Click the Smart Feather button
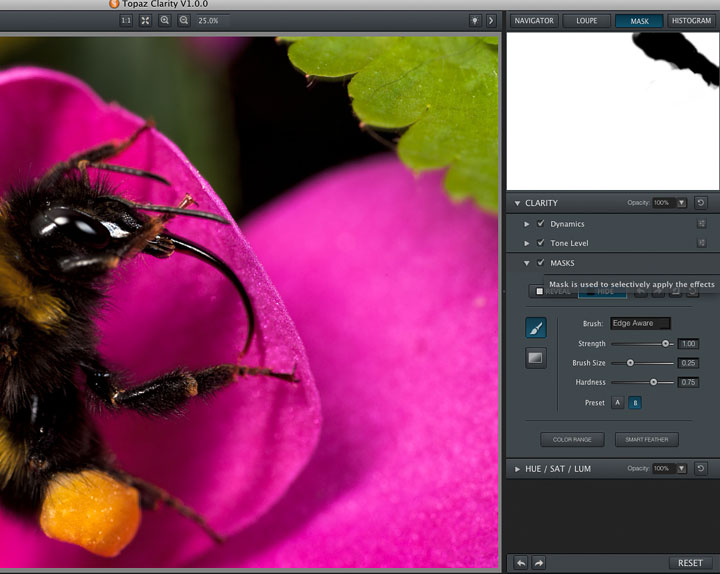720x574 pixels. point(647,439)
